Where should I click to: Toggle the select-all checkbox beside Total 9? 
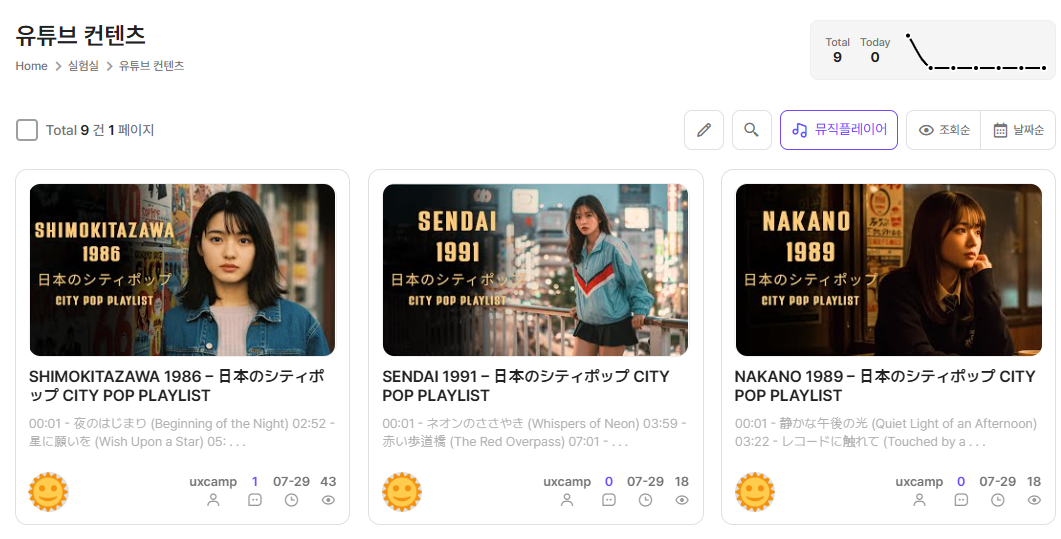(27, 130)
